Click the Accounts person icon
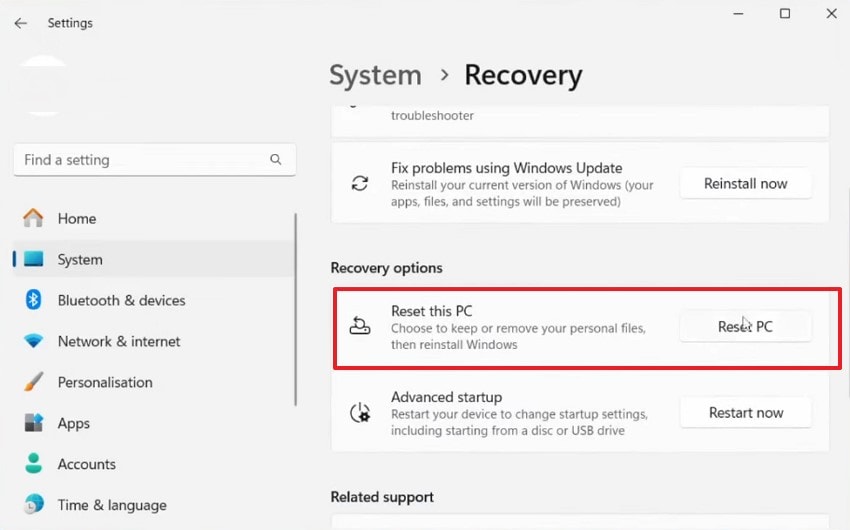This screenshot has height=530, width=850. point(34,464)
